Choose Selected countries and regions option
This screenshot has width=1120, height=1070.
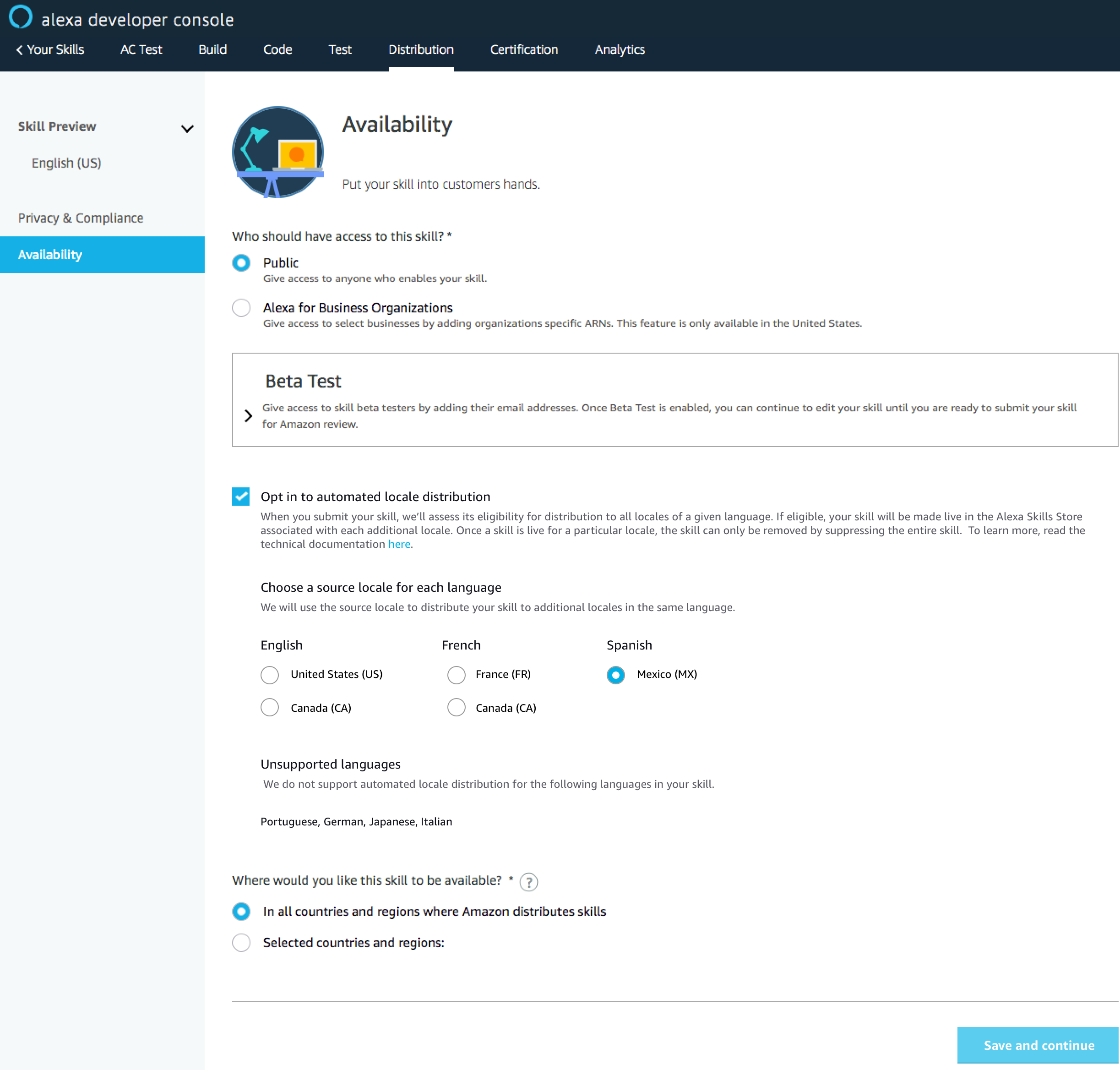click(x=241, y=943)
